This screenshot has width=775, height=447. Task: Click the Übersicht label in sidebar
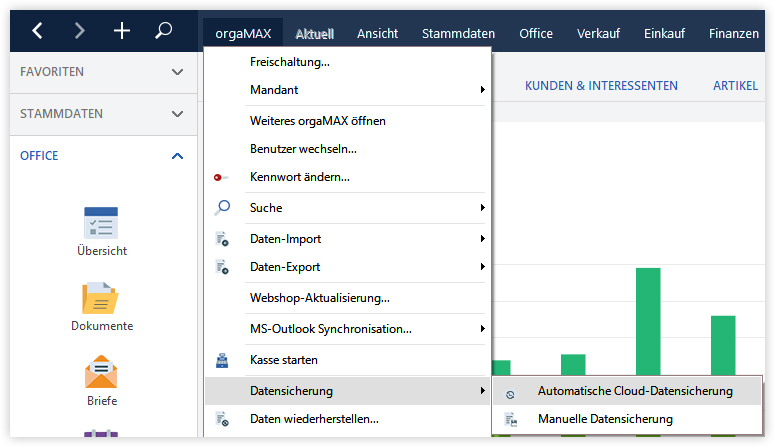(x=102, y=251)
